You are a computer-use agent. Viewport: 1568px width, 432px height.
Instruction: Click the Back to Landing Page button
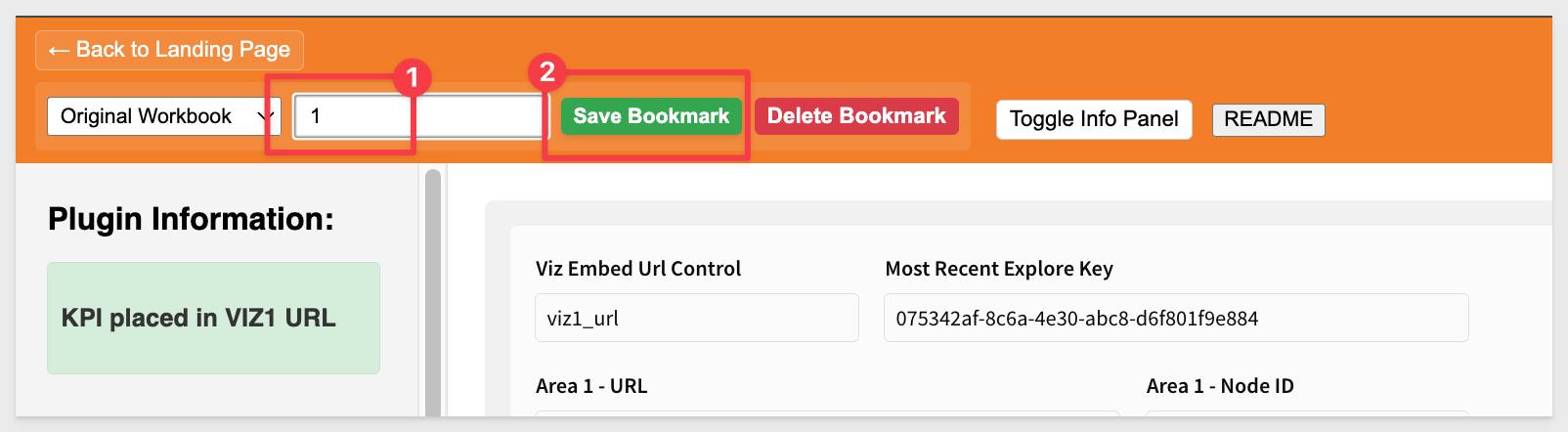(x=169, y=50)
